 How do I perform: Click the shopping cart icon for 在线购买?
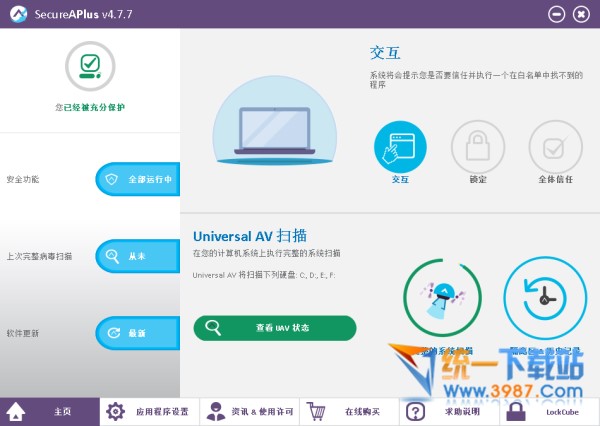point(317,411)
